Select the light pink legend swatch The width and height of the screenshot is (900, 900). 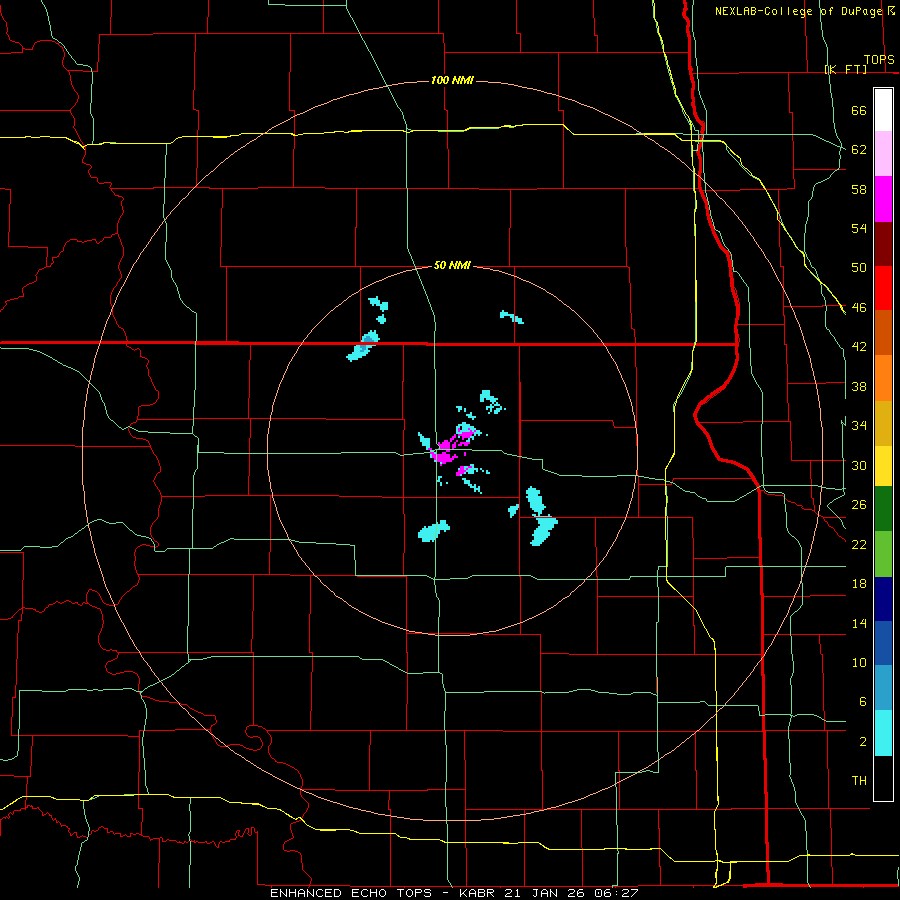click(x=883, y=154)
